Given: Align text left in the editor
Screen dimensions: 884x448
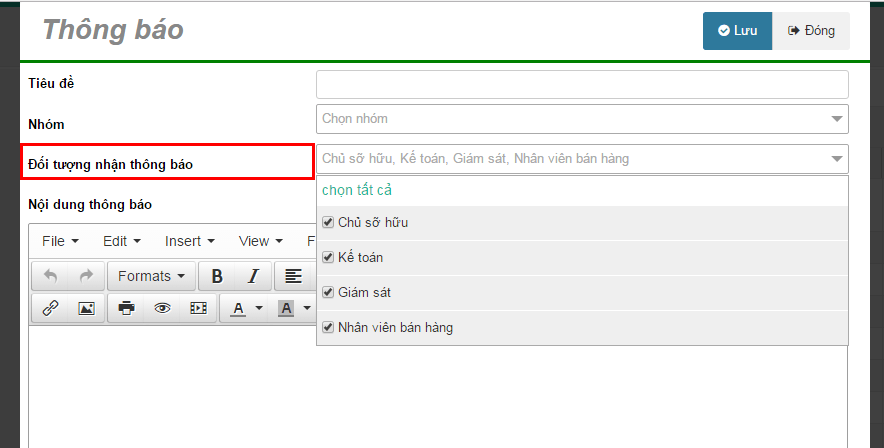Looking at the screenshot, I should tap(293, 276).
